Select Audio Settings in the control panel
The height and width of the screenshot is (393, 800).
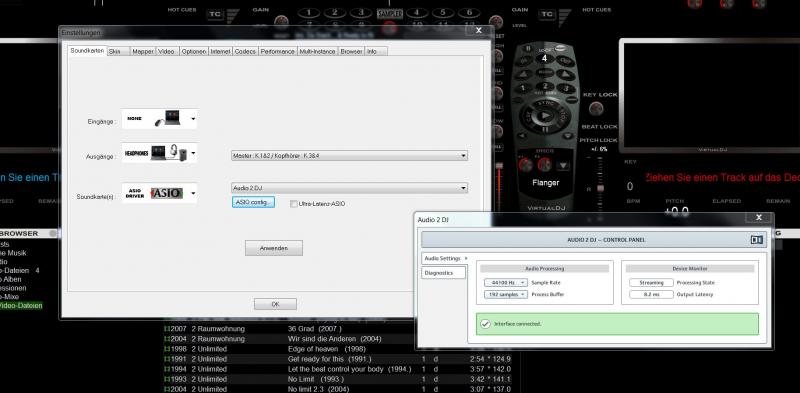pyautogui.click(x=443, y=259)
